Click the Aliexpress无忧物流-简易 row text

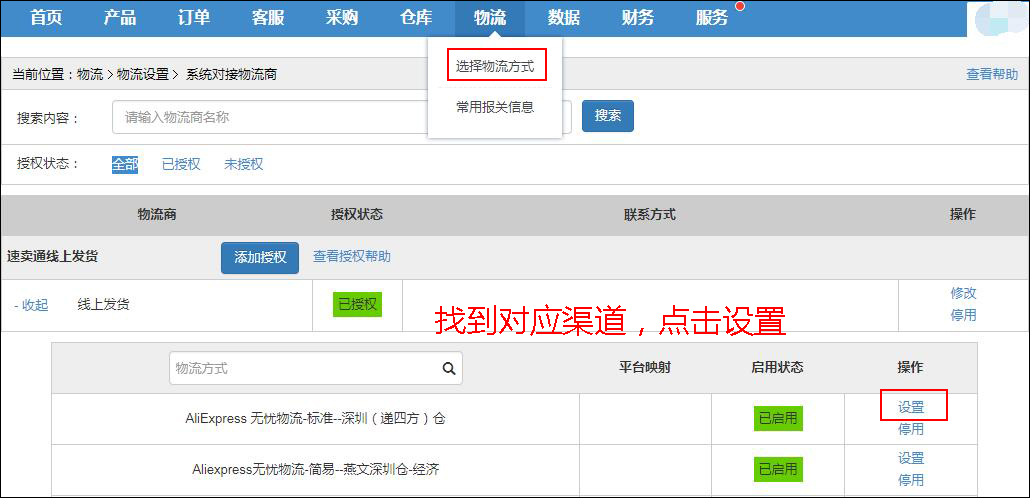pyautogui.click(x=316, y=470)
